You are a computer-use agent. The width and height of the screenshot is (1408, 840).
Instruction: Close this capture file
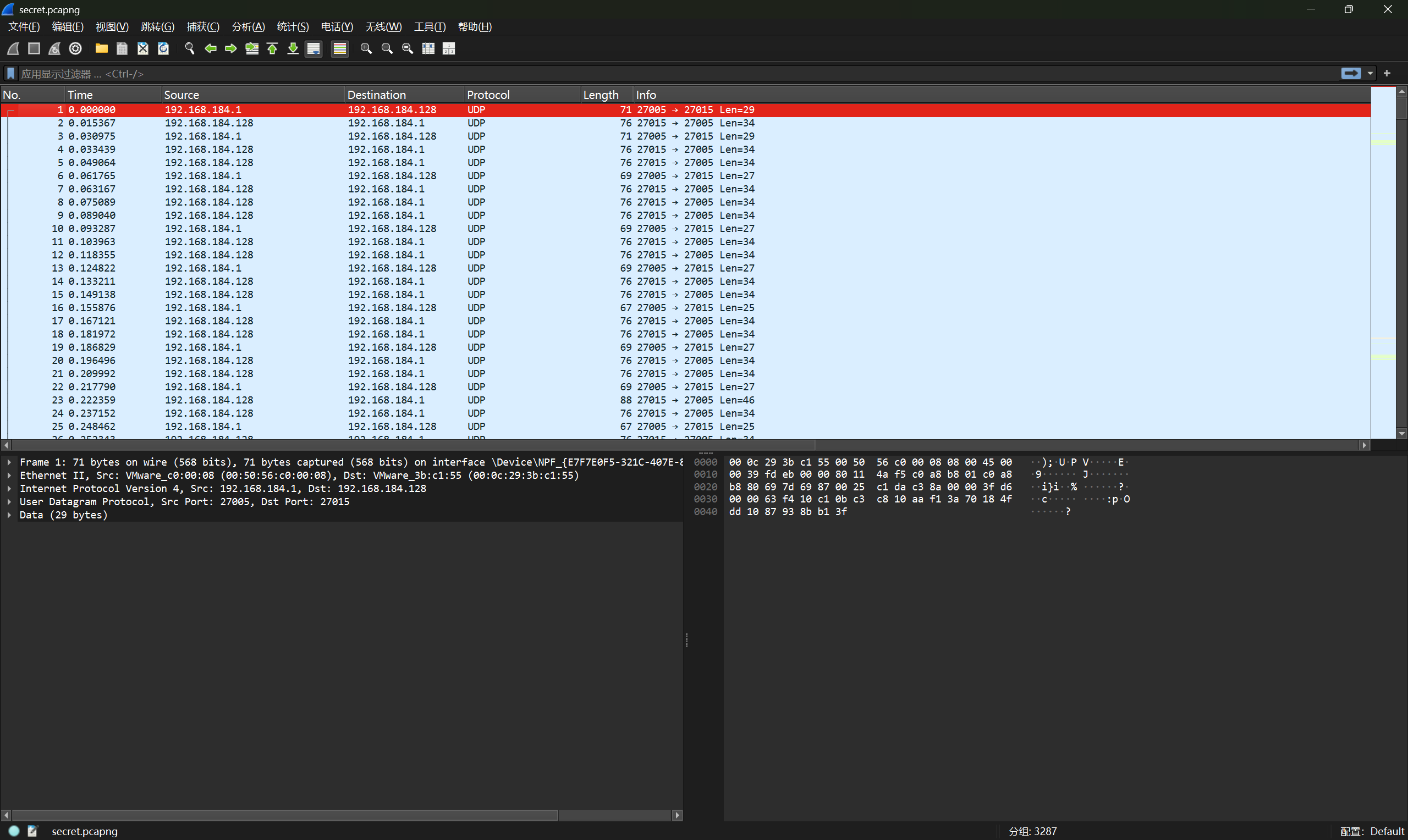[x=142, y=49]
